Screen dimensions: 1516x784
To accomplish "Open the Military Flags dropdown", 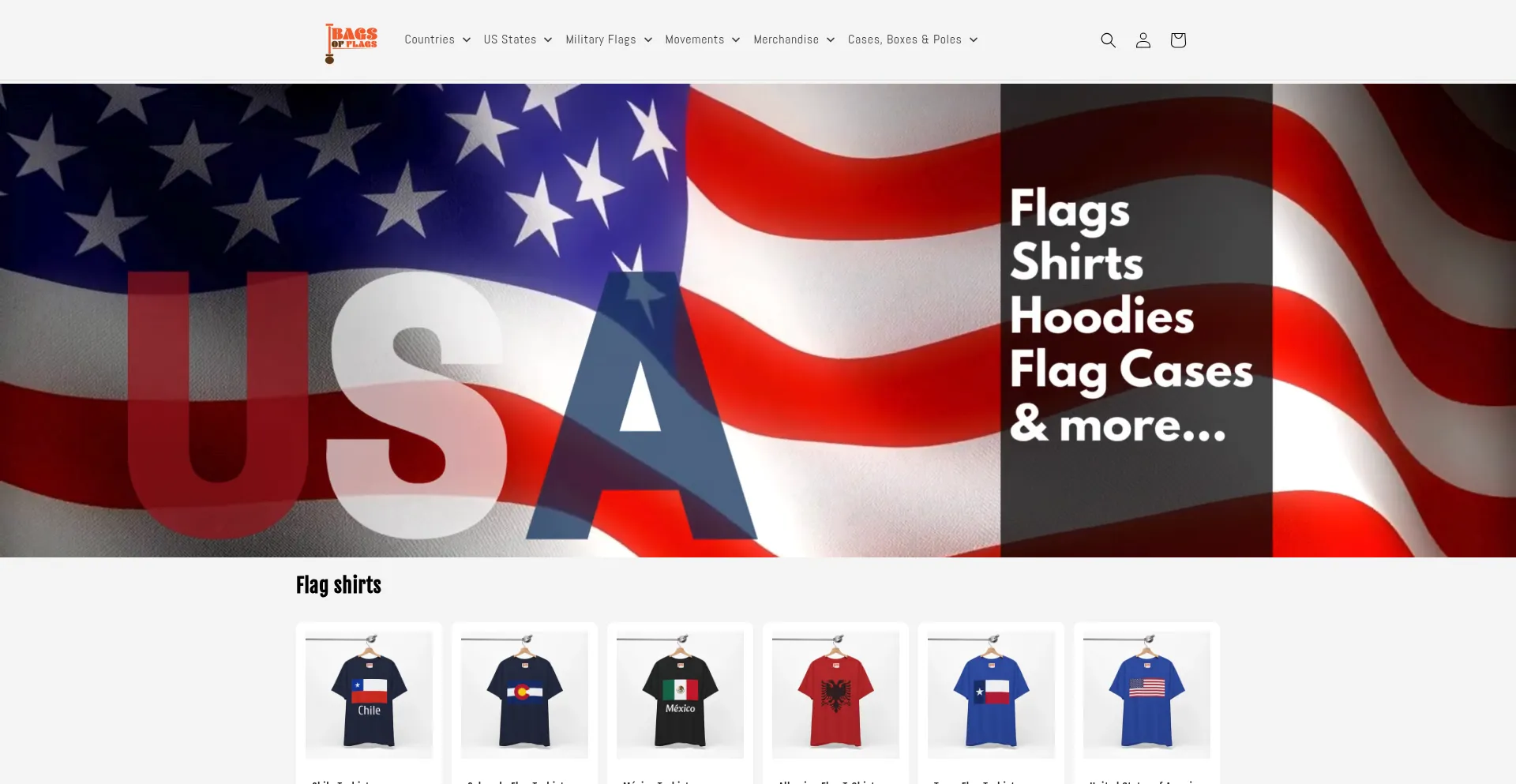I will (609, 39).
